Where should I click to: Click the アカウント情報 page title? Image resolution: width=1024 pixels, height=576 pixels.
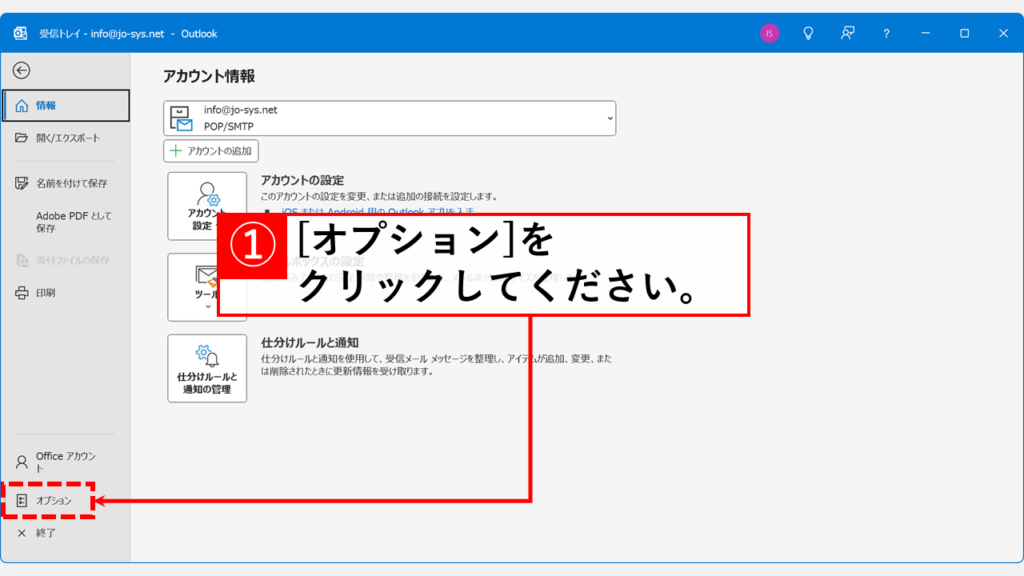coord(209,76)
